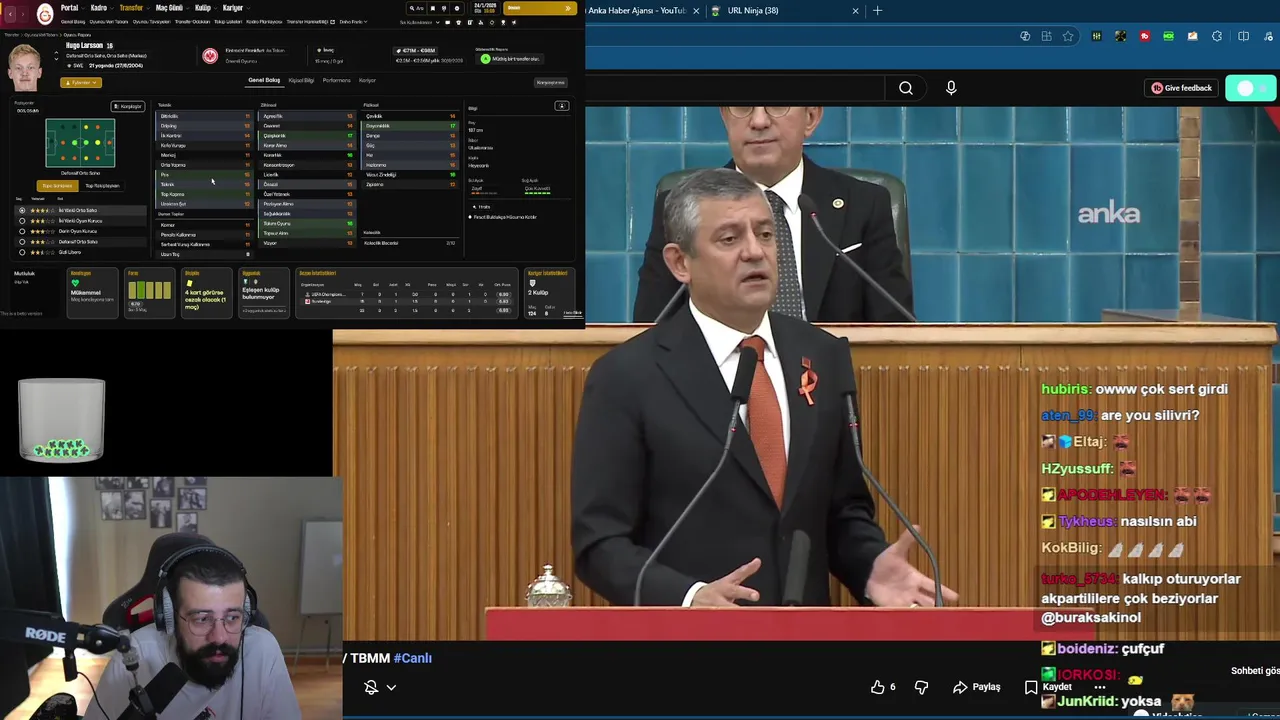Go back with game navigation left arrow
The height and width of the screenshot is (720, 1280).
[x=10, y=14]
